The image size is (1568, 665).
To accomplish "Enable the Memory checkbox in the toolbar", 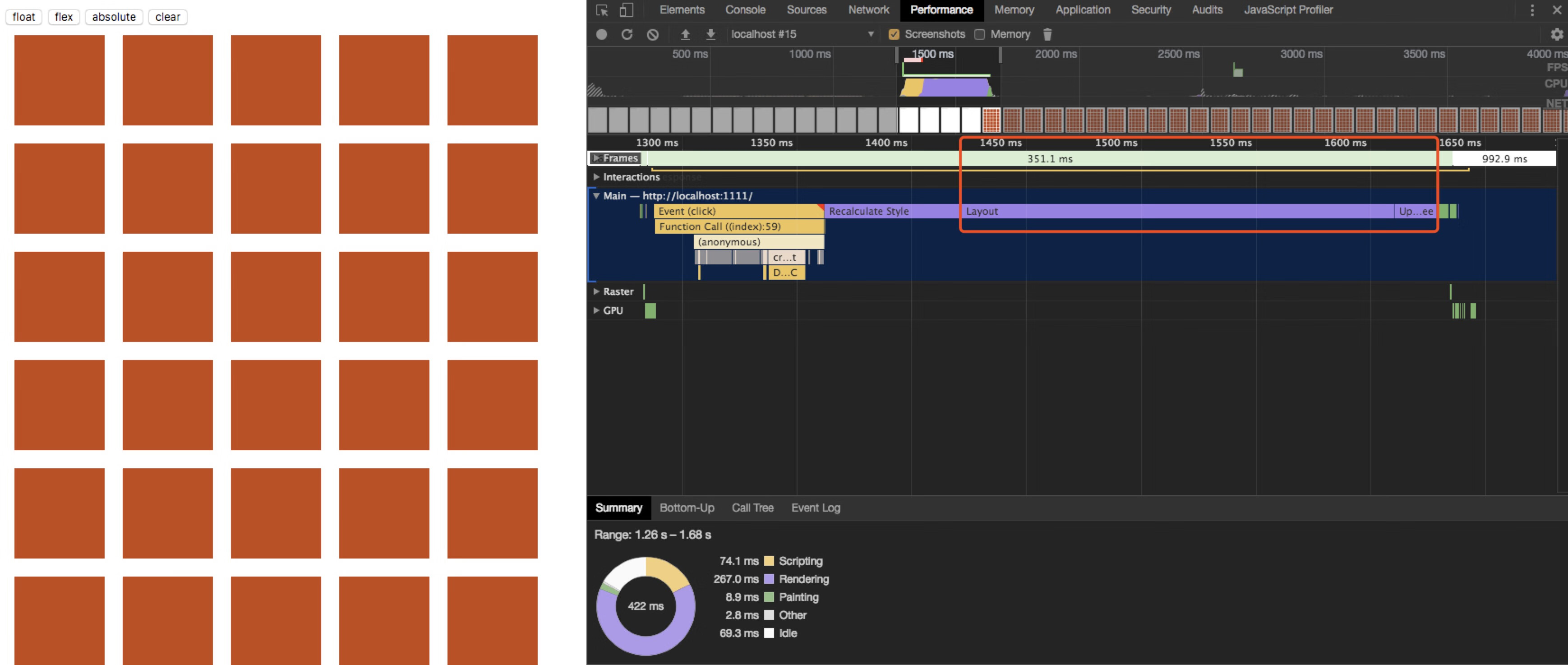I will (x=979, y=34).
